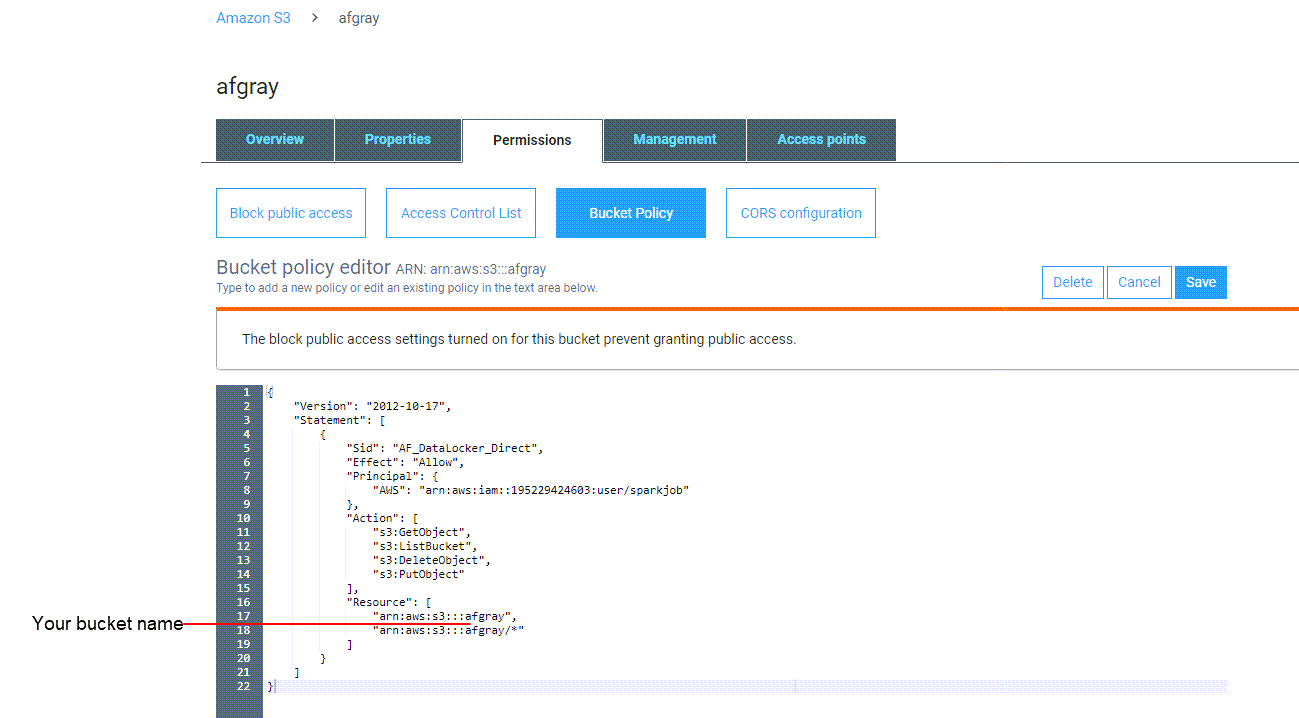Click the afgray breadcrumb item
This screenshot has height=718, width=1299.
click(x=358, y=18)
